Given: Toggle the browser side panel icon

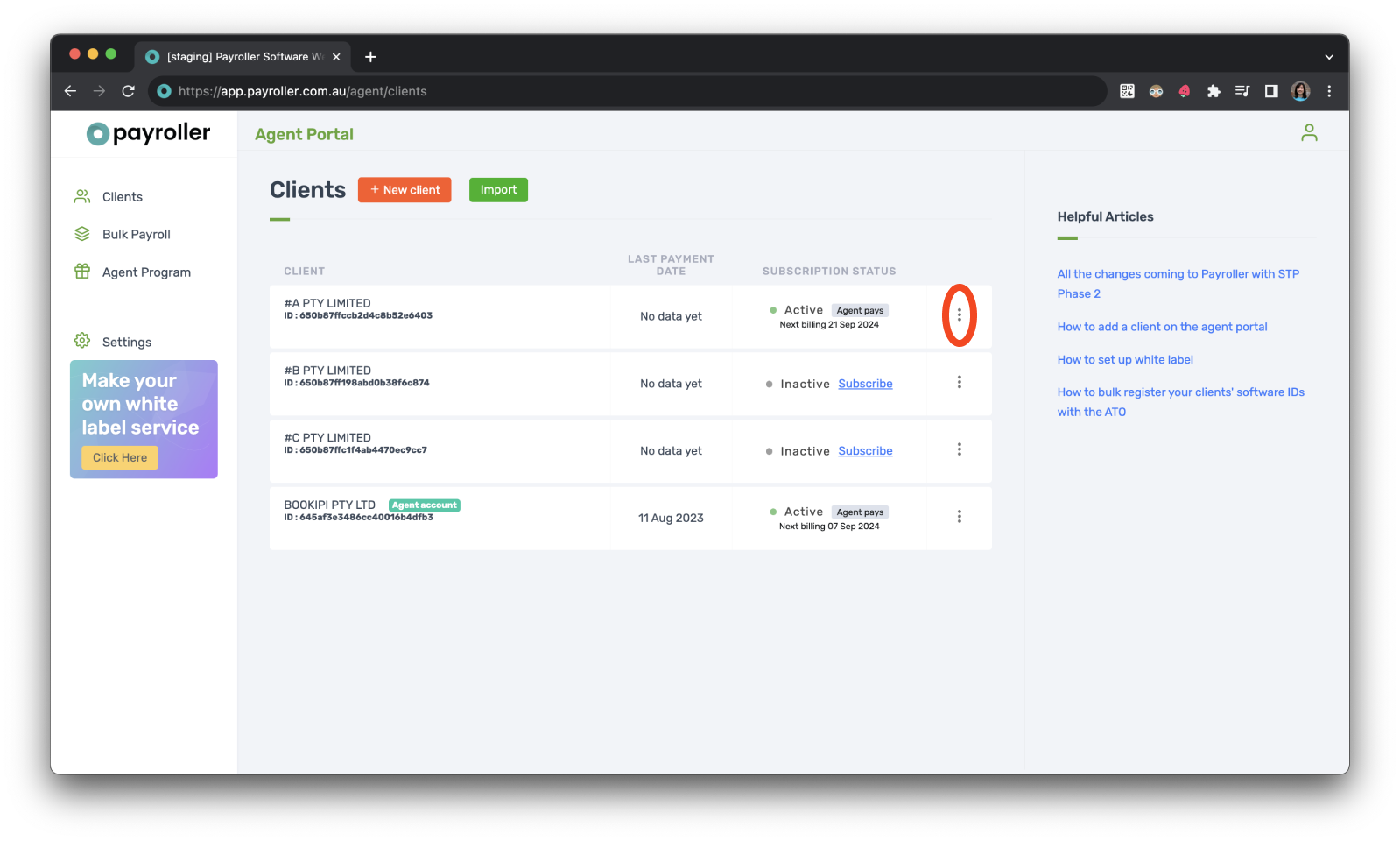Looking at the screenshot, I should (x=1270, y=91).
